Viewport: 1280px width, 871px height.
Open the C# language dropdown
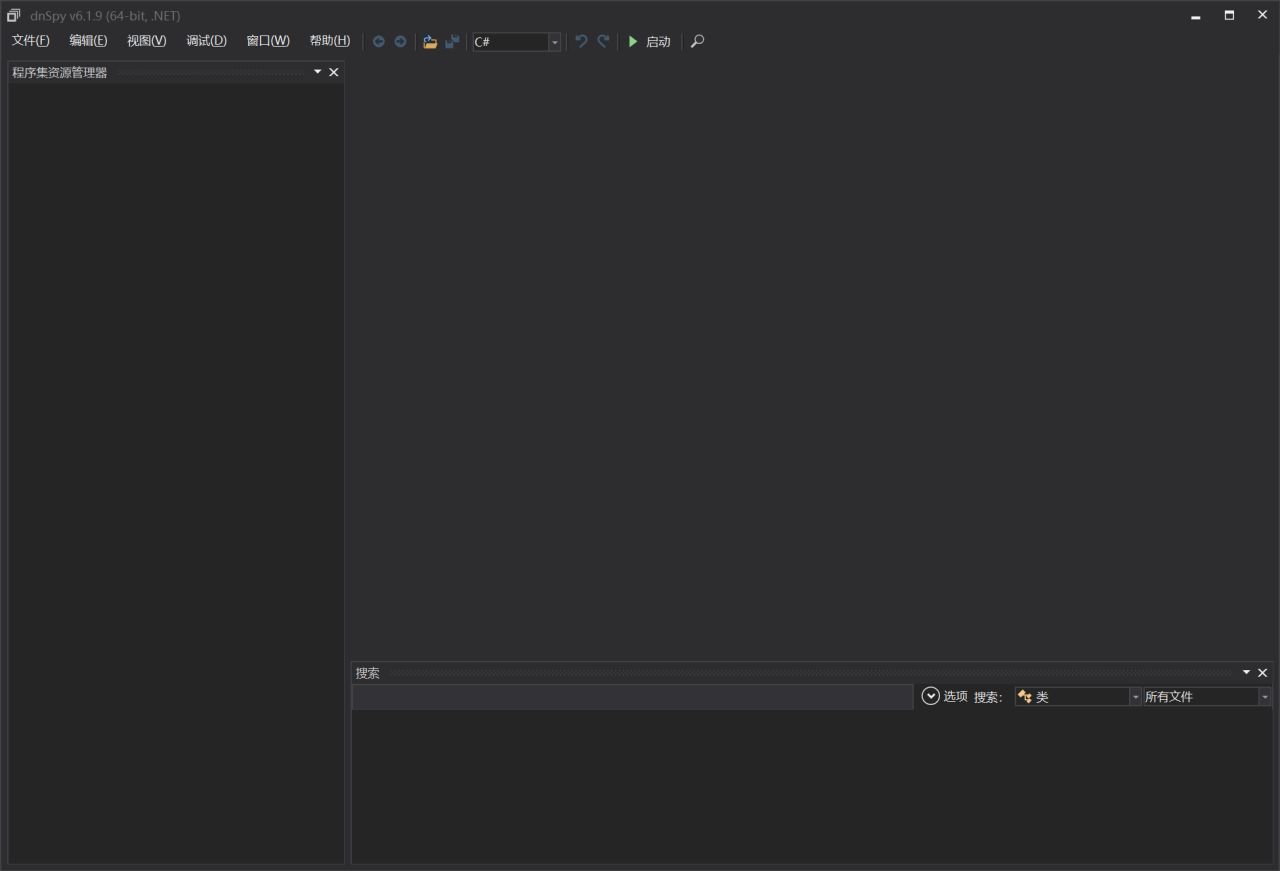(517, 42)
